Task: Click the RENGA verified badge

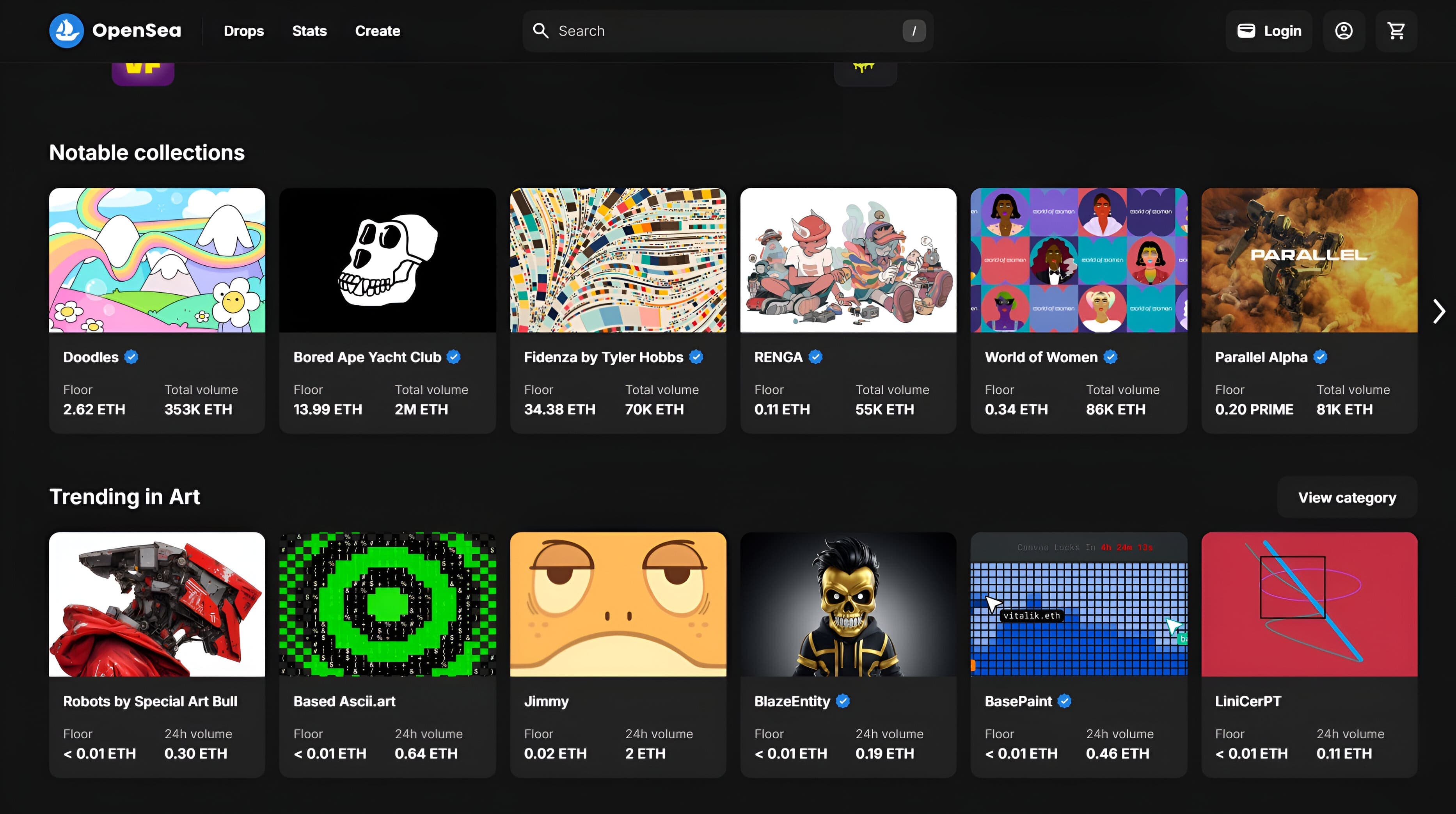Action: tap(815, 357)
